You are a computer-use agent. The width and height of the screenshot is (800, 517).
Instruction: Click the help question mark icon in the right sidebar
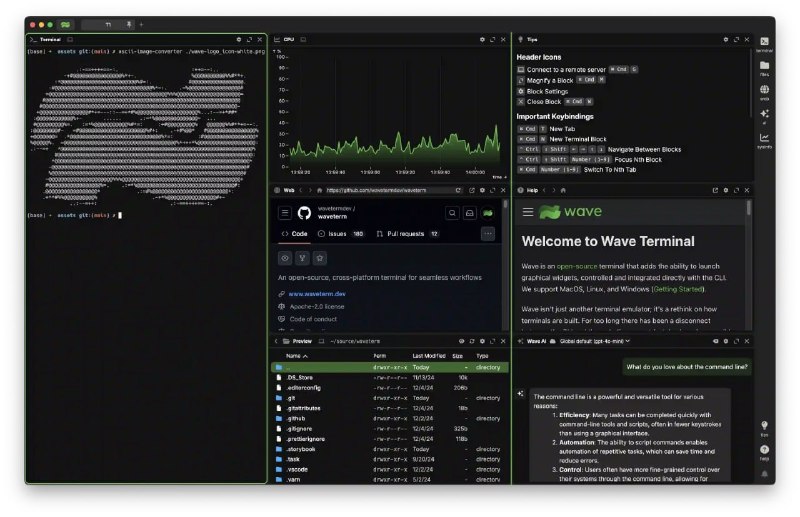[764, 452]
